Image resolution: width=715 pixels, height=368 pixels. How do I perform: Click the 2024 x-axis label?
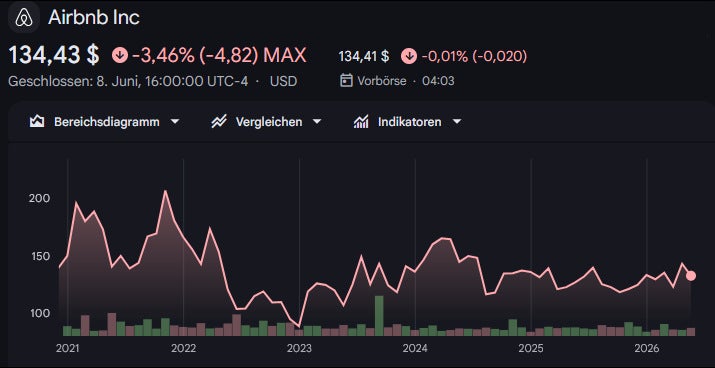pyautogui.click(x=415, y=349)
